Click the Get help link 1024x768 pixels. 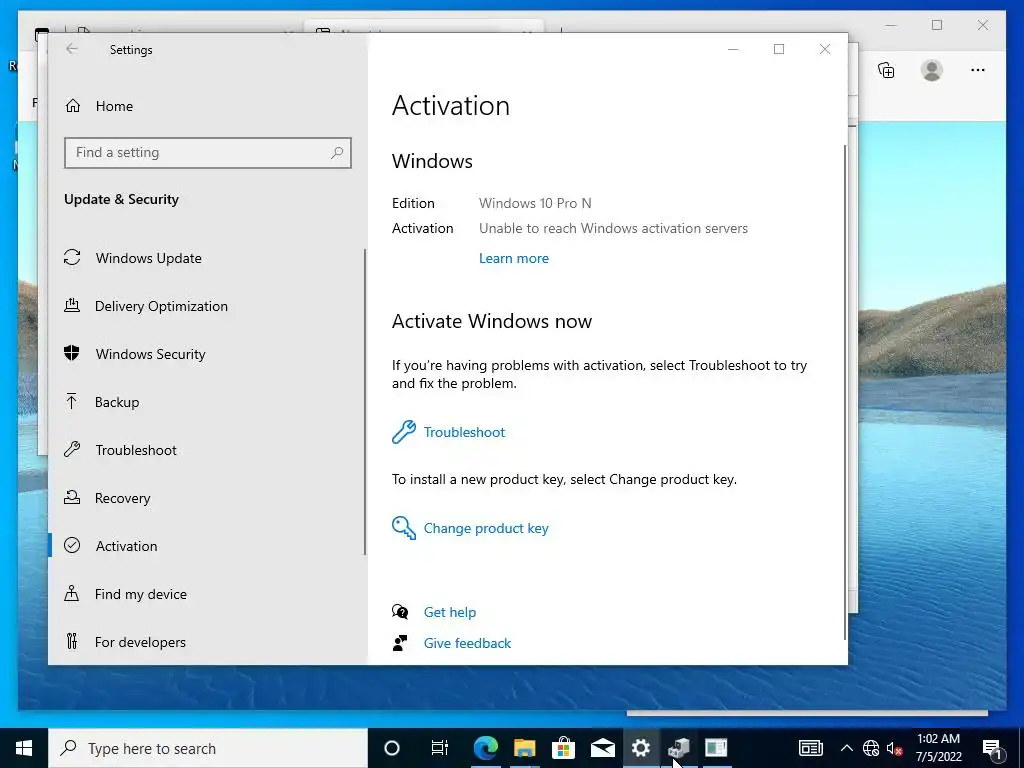pyautogui.click(x=450, y=612)
